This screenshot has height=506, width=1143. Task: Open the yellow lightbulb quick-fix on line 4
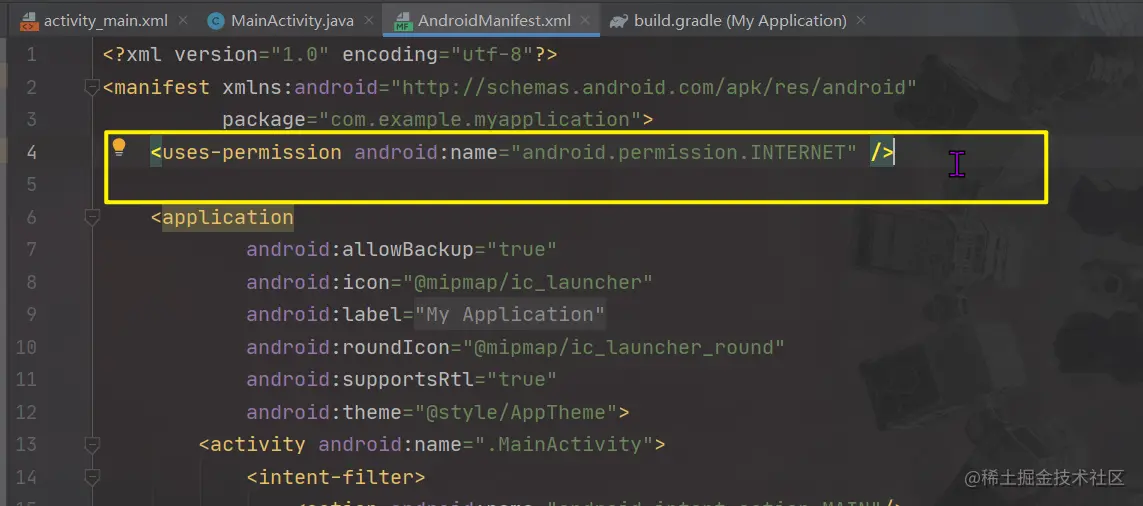119,149
